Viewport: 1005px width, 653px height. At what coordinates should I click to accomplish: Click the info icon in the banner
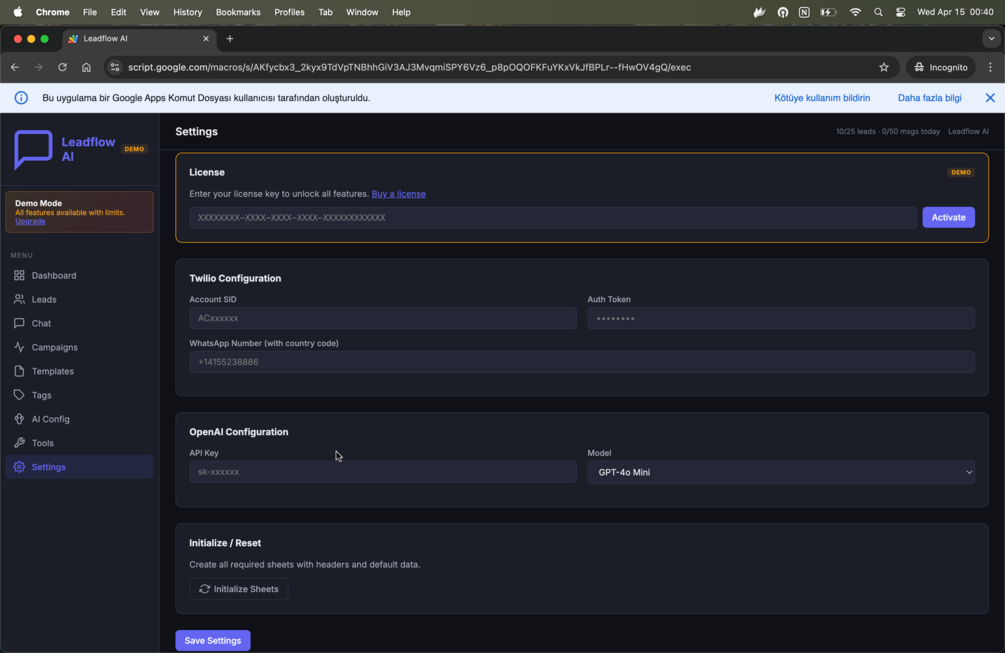point(21,98)
